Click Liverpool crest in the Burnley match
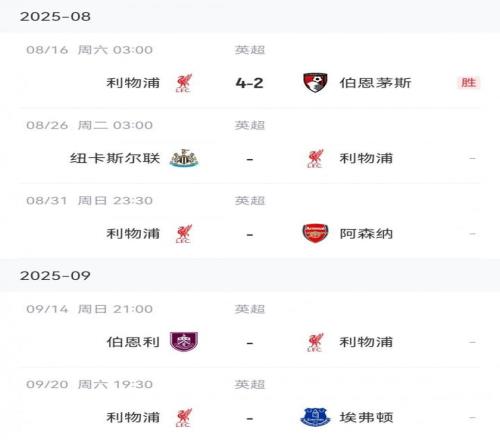 [x=315, y=342]
